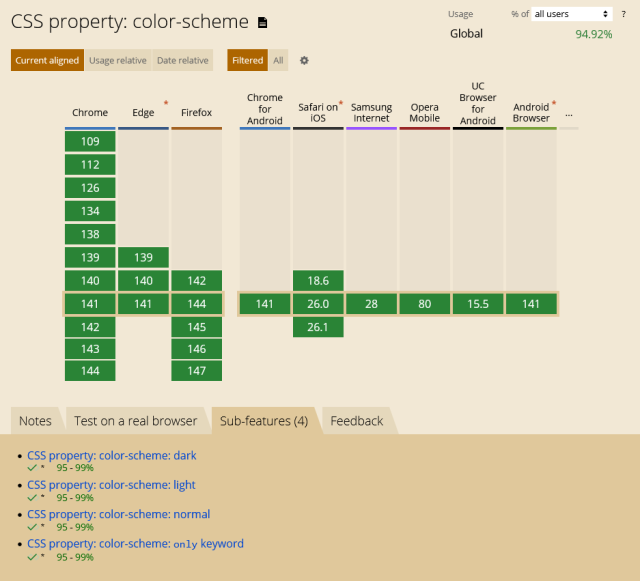
Task: Click the spec document icon beside title
Action: (x=263, y=22)
